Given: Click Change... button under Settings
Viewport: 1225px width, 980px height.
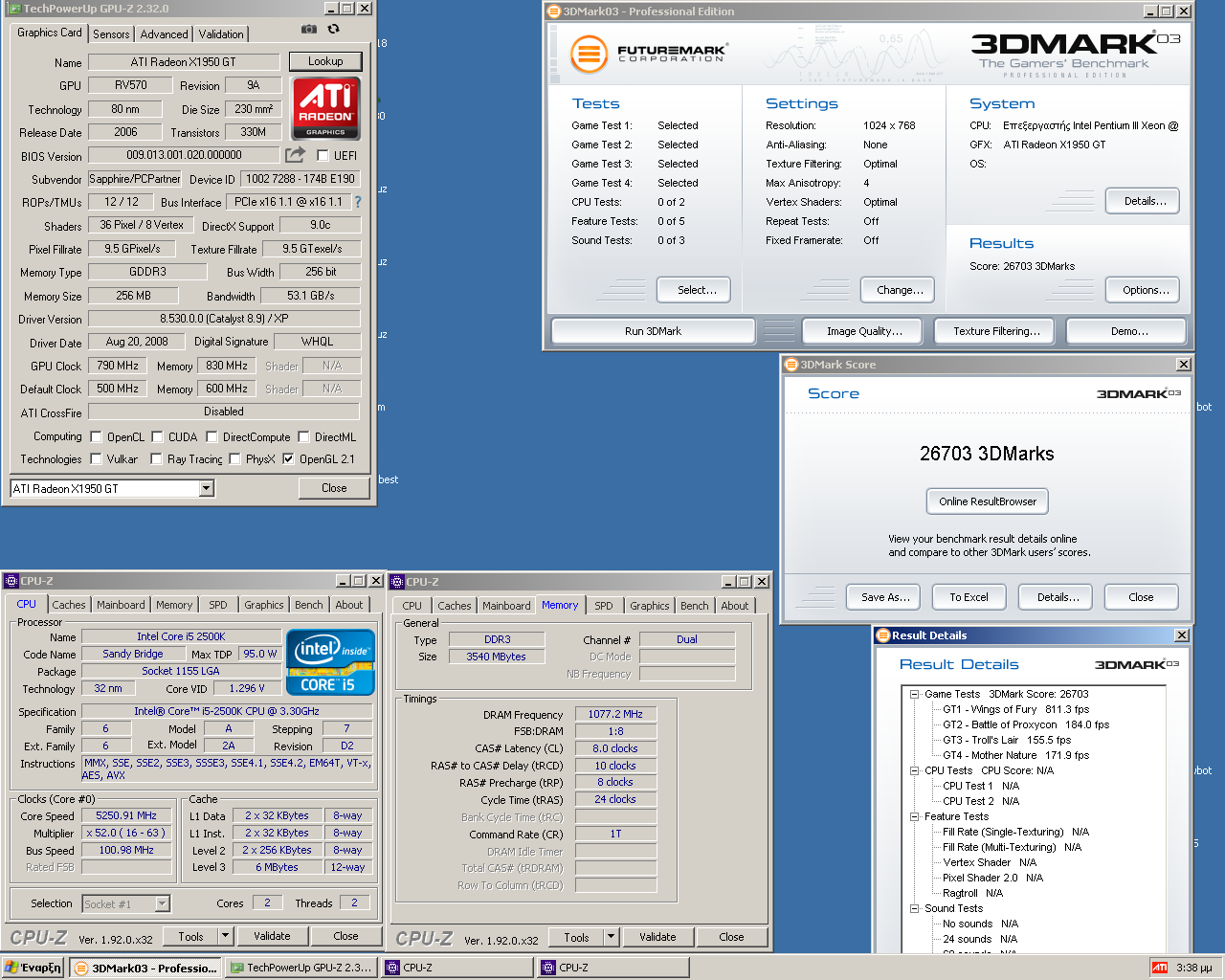Looking at the screenshot, I should [x=900, y=290].
